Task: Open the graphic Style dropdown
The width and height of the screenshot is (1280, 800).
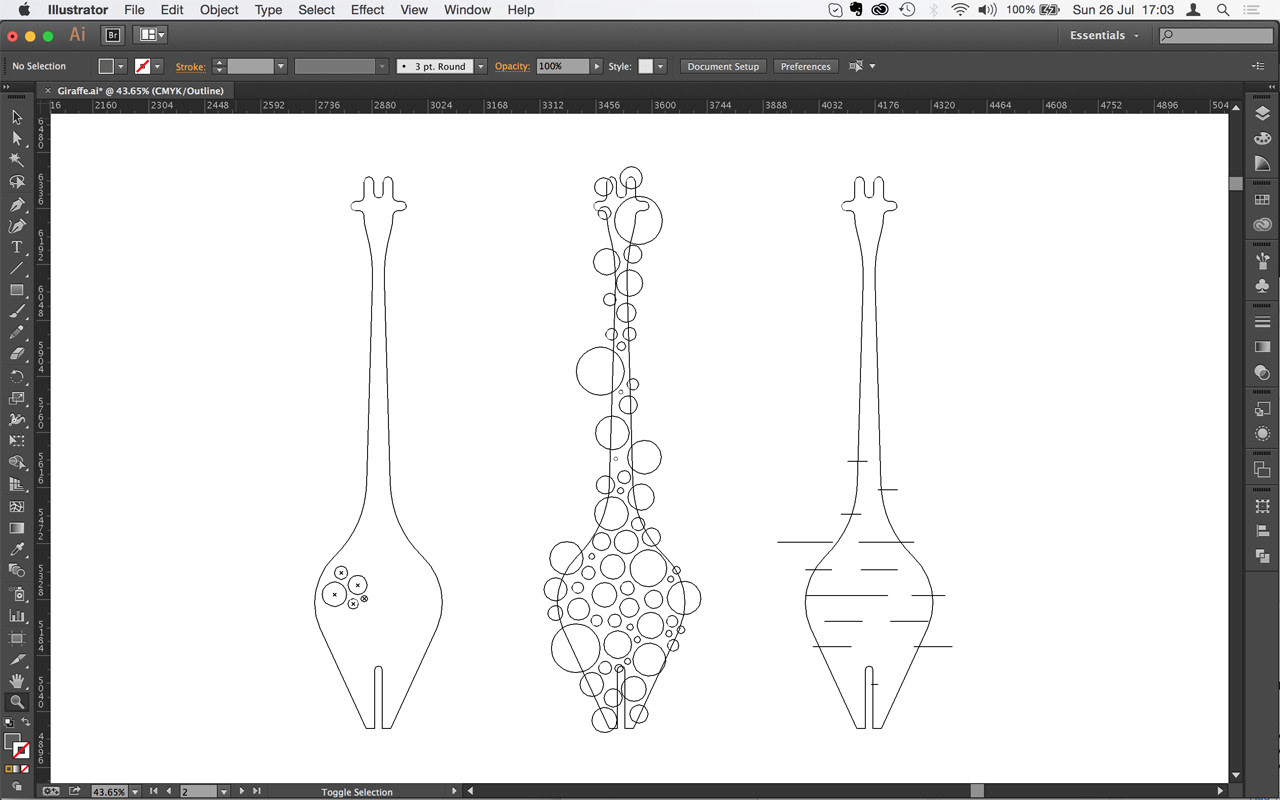Action: pyautogui.click(x=660, y=66)
